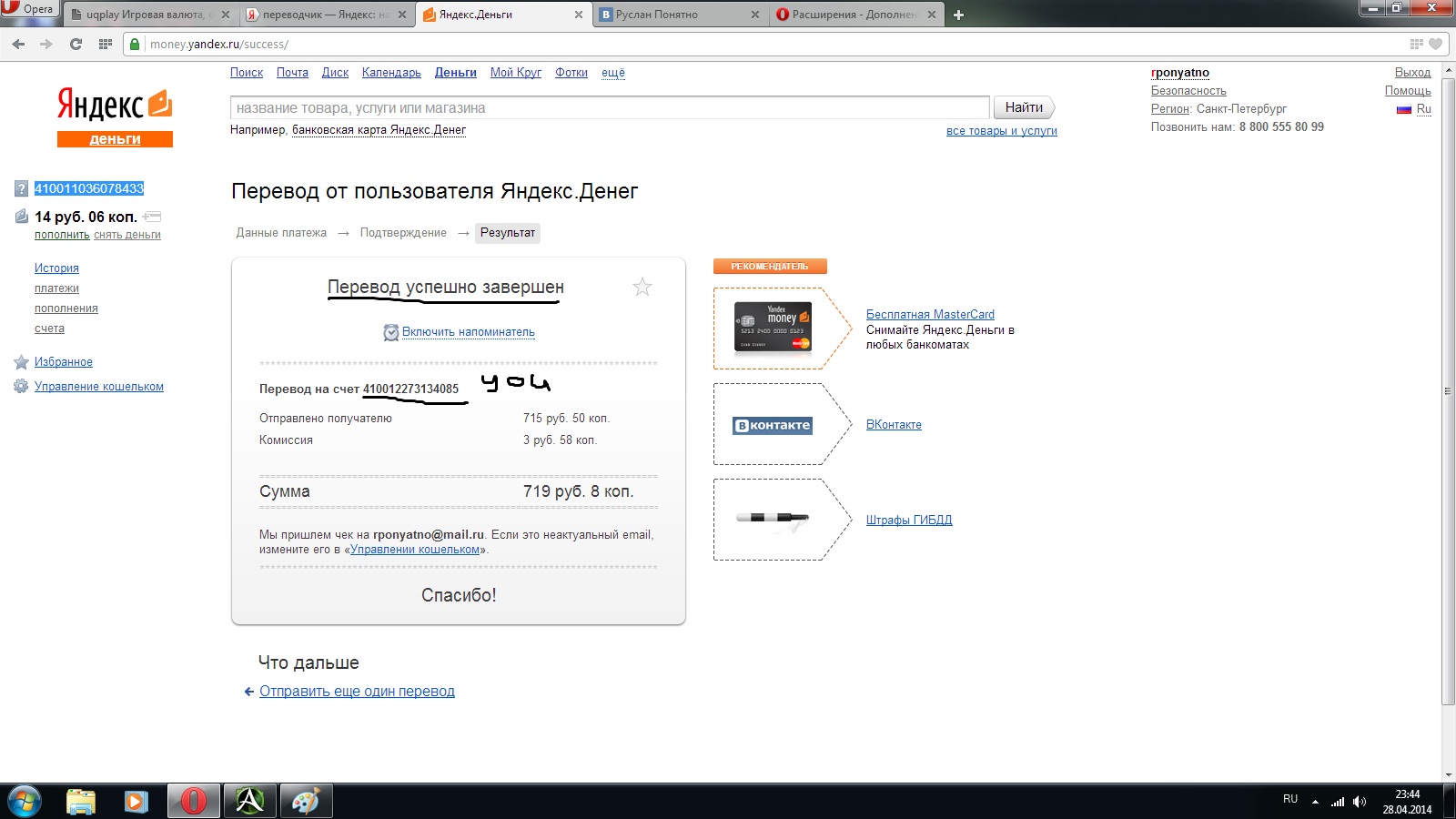Open Почта in the top navigation
This screenshot has width=1456, height=819.
click(292, 73)
